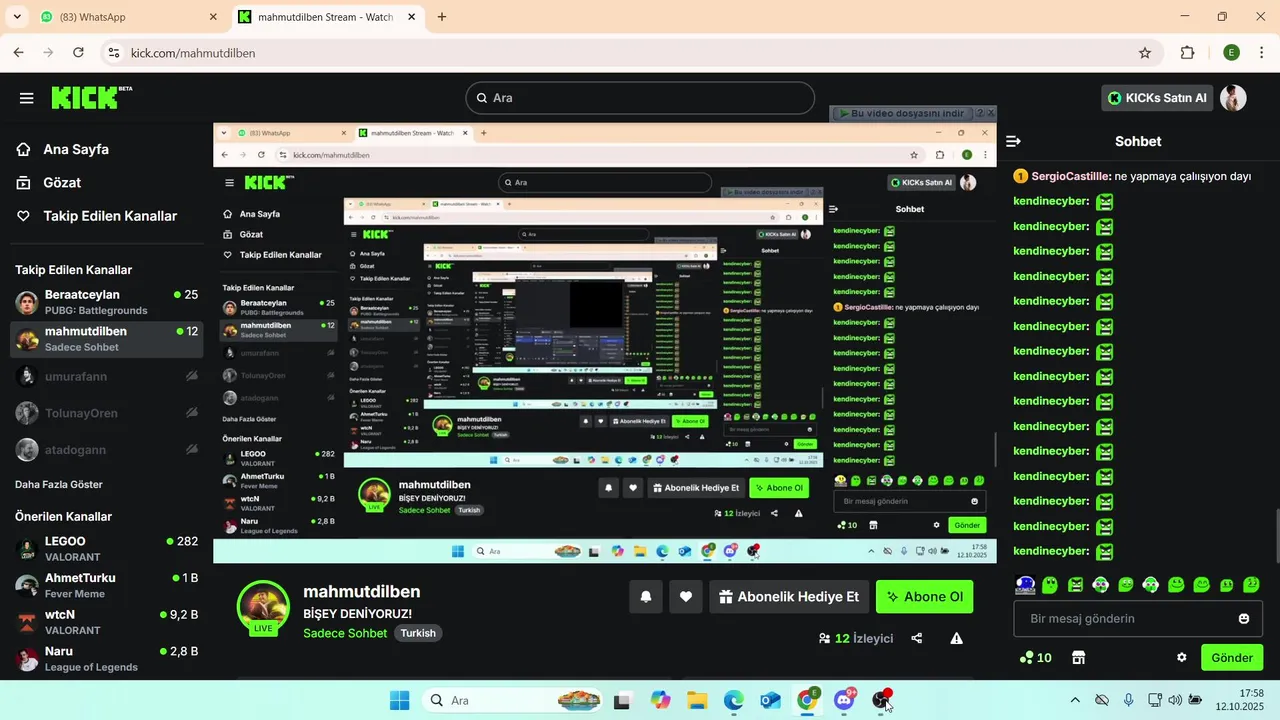Select the blue headphones emote

coord(1024,585)
